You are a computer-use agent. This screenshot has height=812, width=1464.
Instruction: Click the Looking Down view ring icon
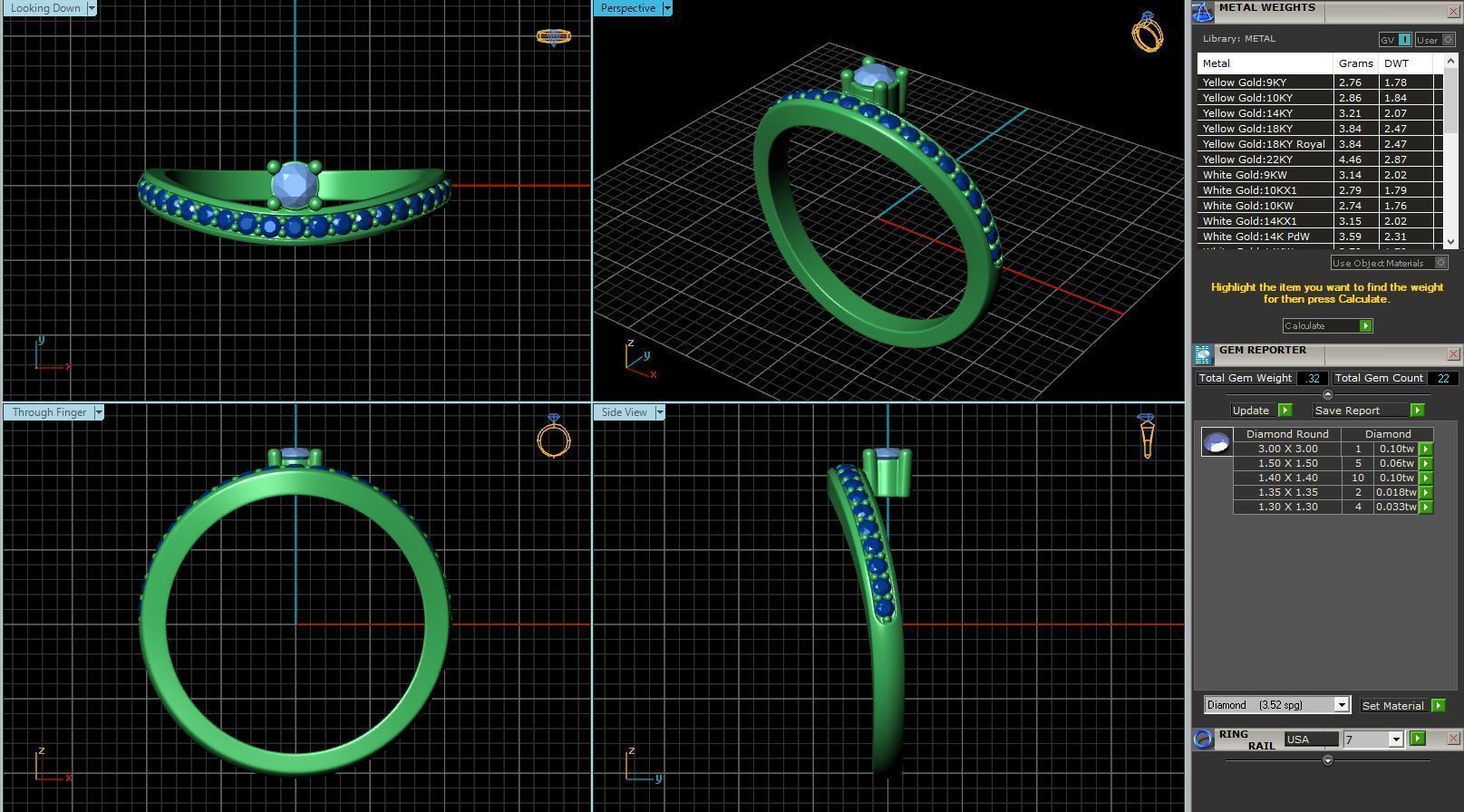coord(553,36)
